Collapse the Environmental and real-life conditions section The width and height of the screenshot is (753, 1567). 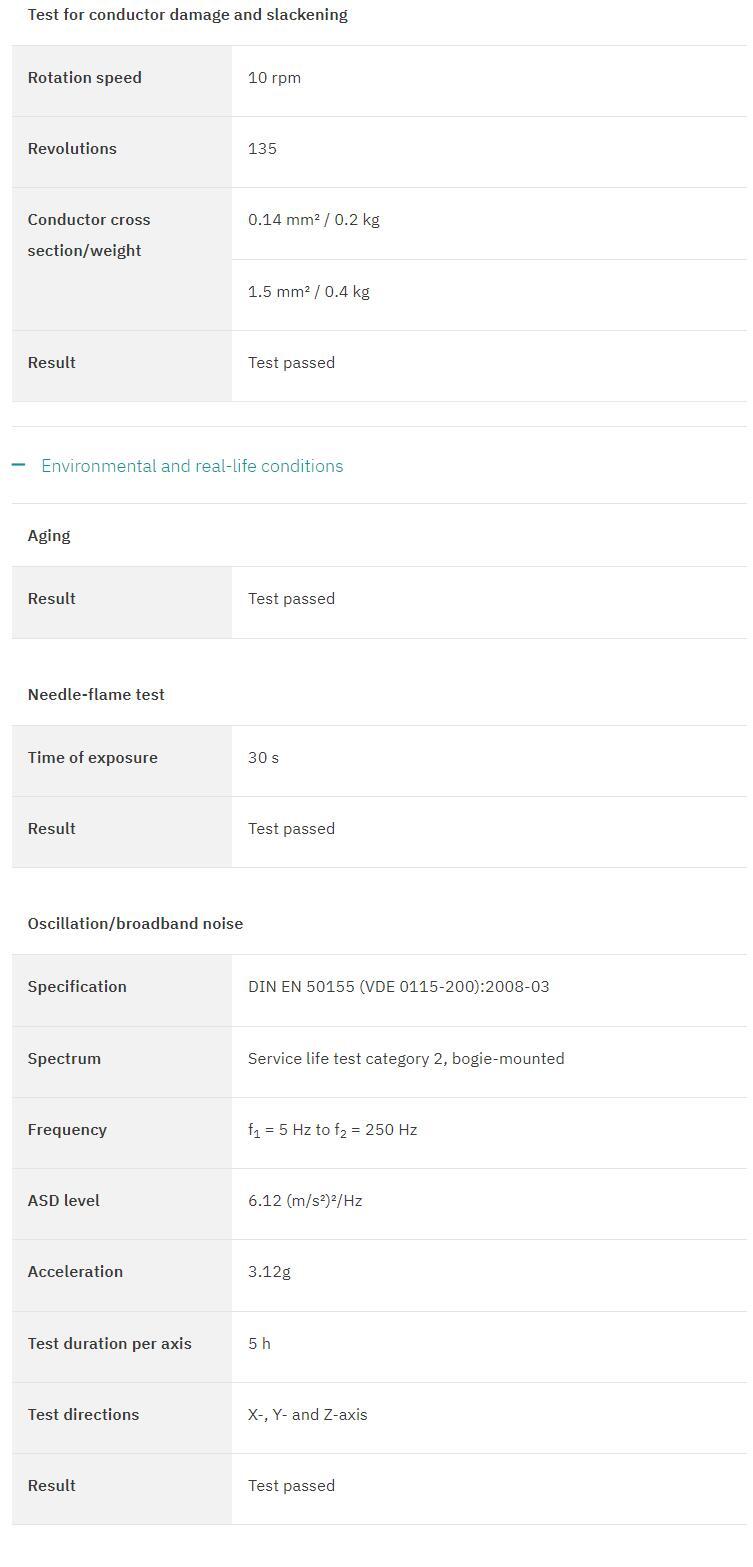pyautogui.click(x=192, y=466)
